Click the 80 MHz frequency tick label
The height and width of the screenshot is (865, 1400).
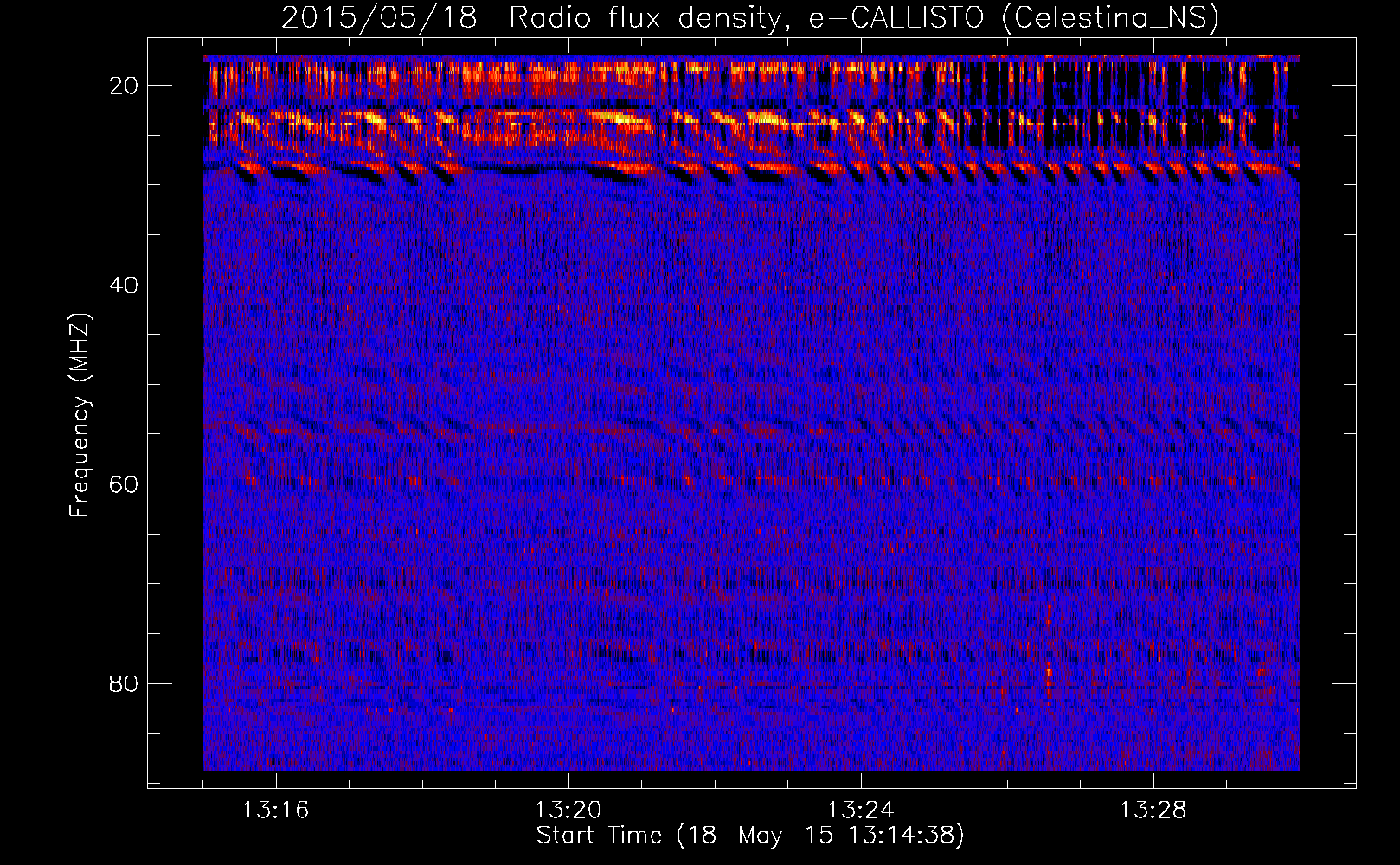pos(125,684)
